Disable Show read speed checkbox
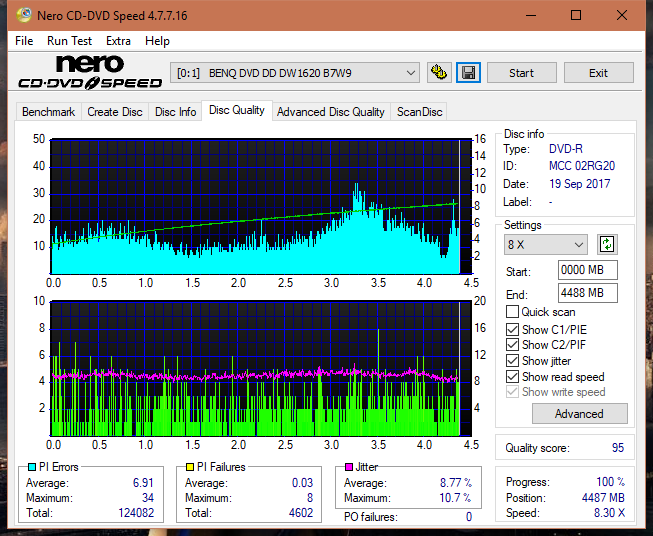 click(512, 376)
